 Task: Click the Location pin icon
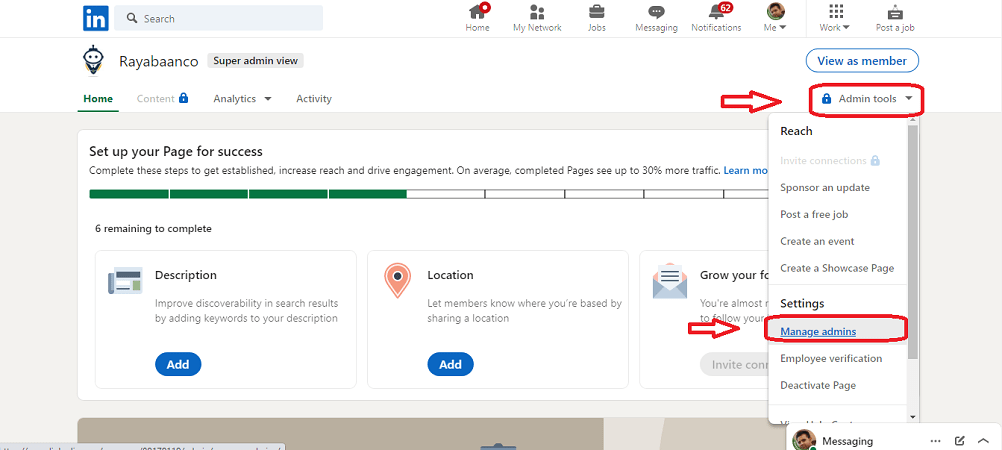(397, 281)
